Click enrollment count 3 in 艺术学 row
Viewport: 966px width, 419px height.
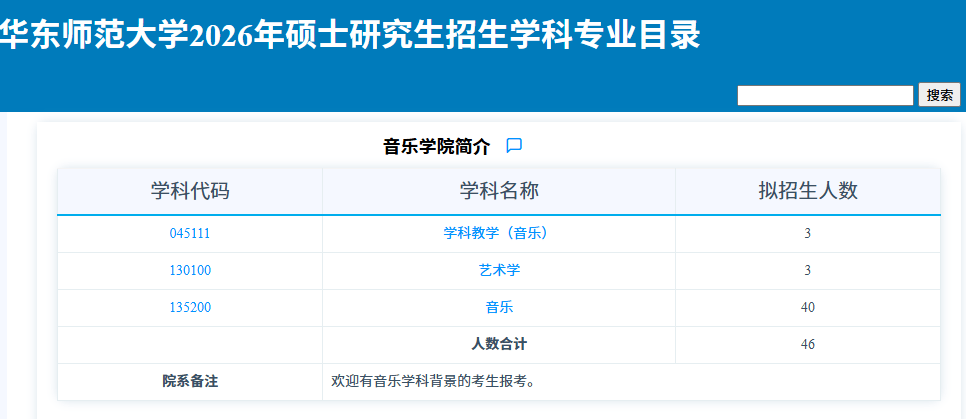tap(808, 271)
